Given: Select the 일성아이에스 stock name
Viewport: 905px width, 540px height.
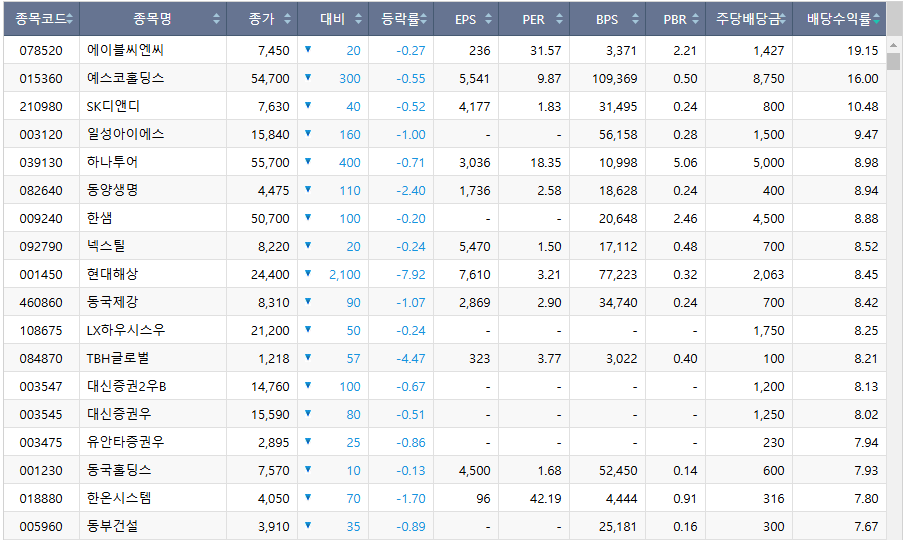Looking at the screenshot, I should 125,134.
